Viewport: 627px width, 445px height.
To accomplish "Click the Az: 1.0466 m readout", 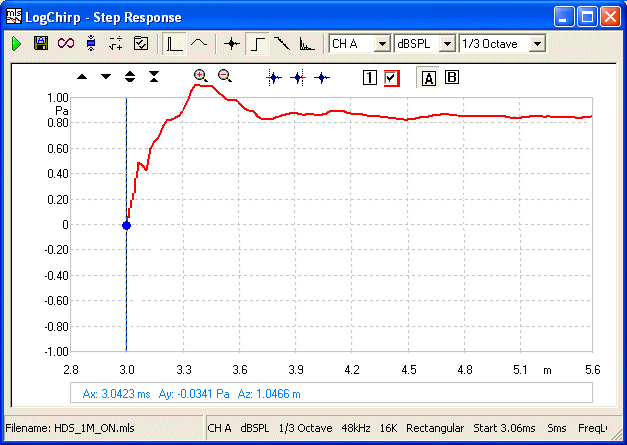I will (269, 394).
